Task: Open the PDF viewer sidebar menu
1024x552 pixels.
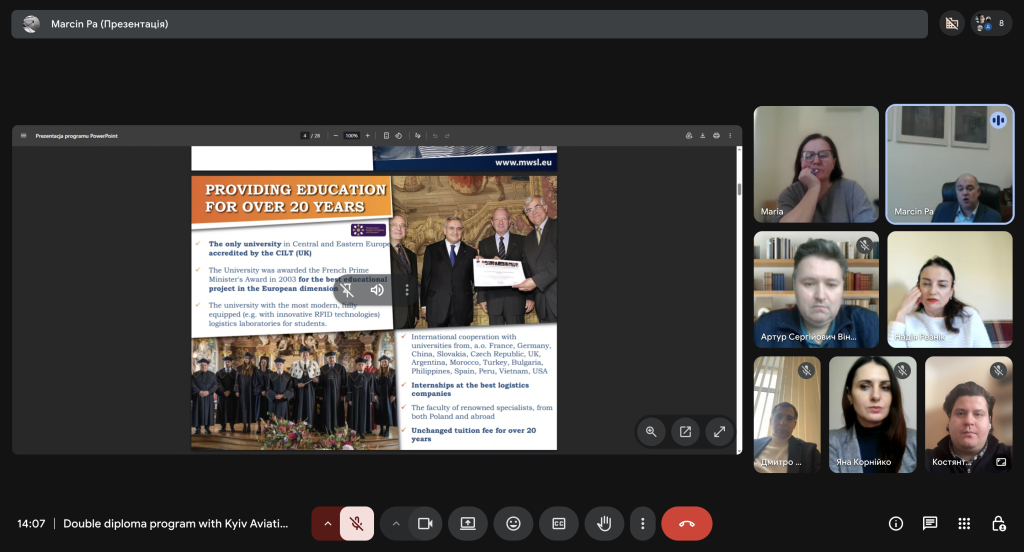Action: (23, 136)
